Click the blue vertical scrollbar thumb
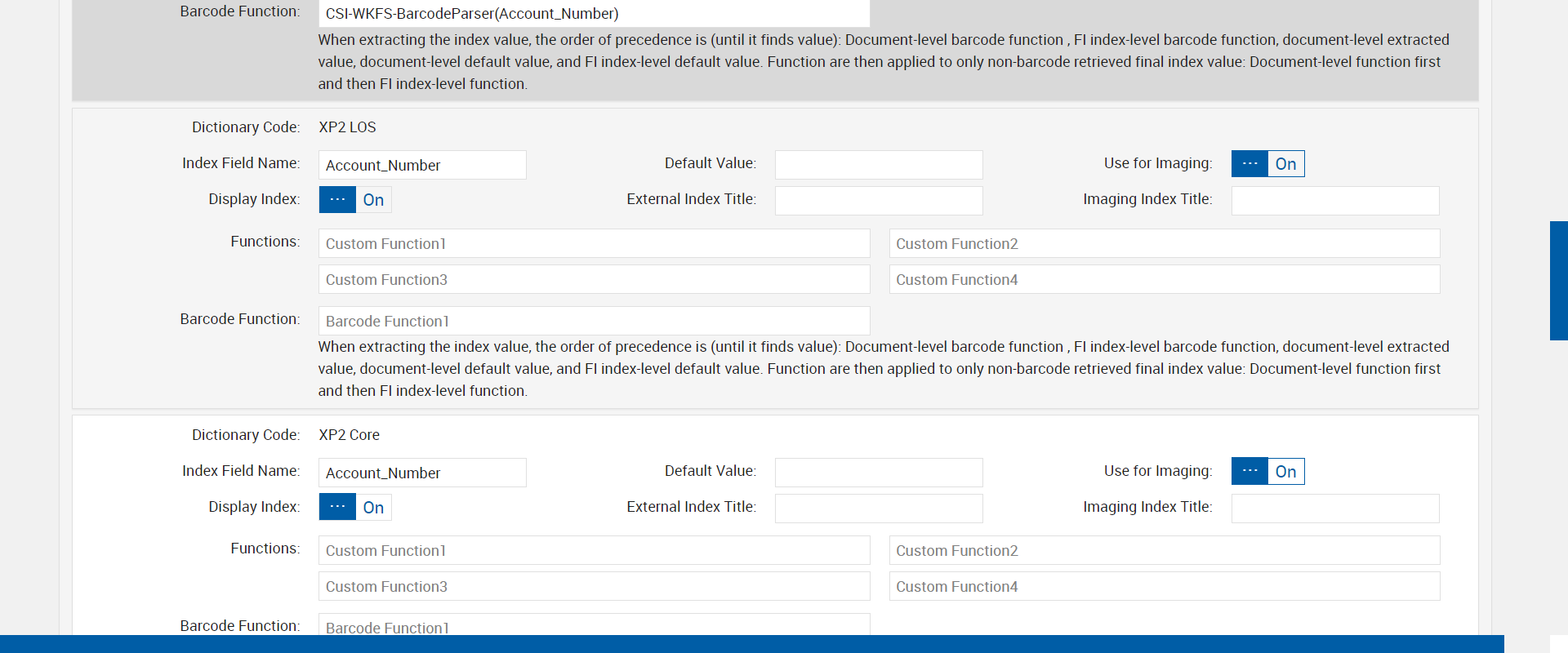 1559,281
